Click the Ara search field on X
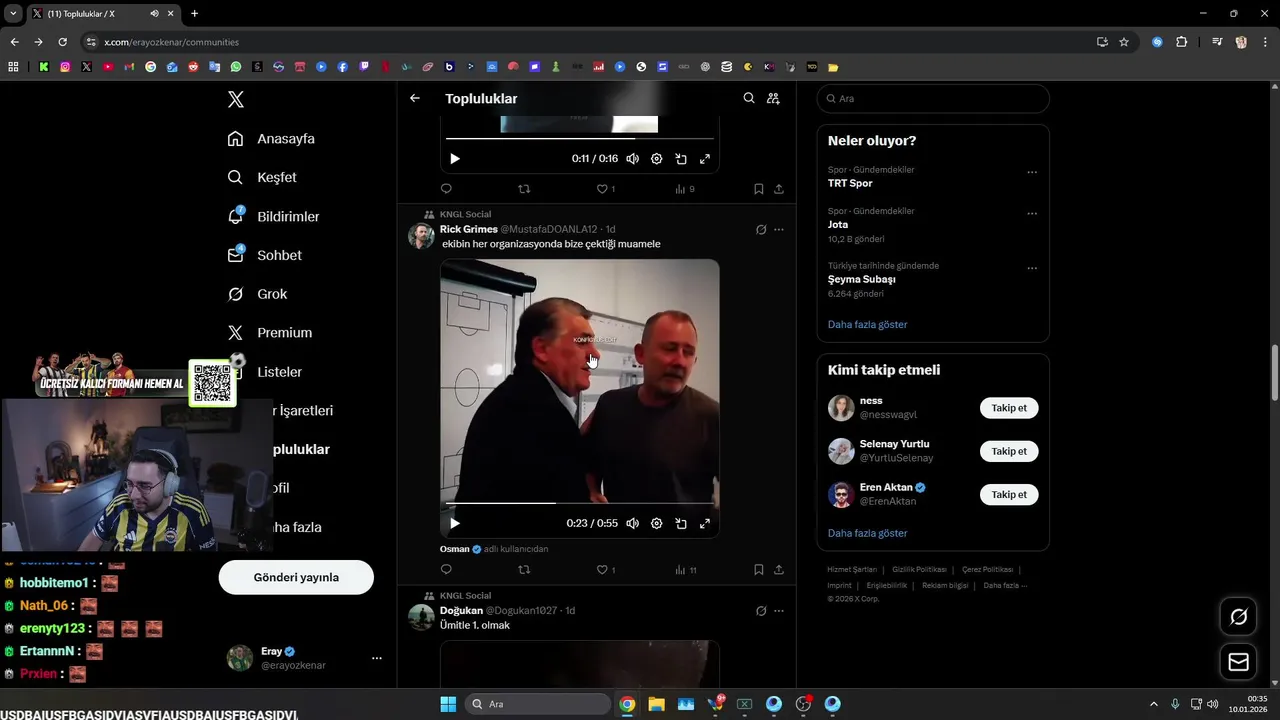 coord(933,98)
